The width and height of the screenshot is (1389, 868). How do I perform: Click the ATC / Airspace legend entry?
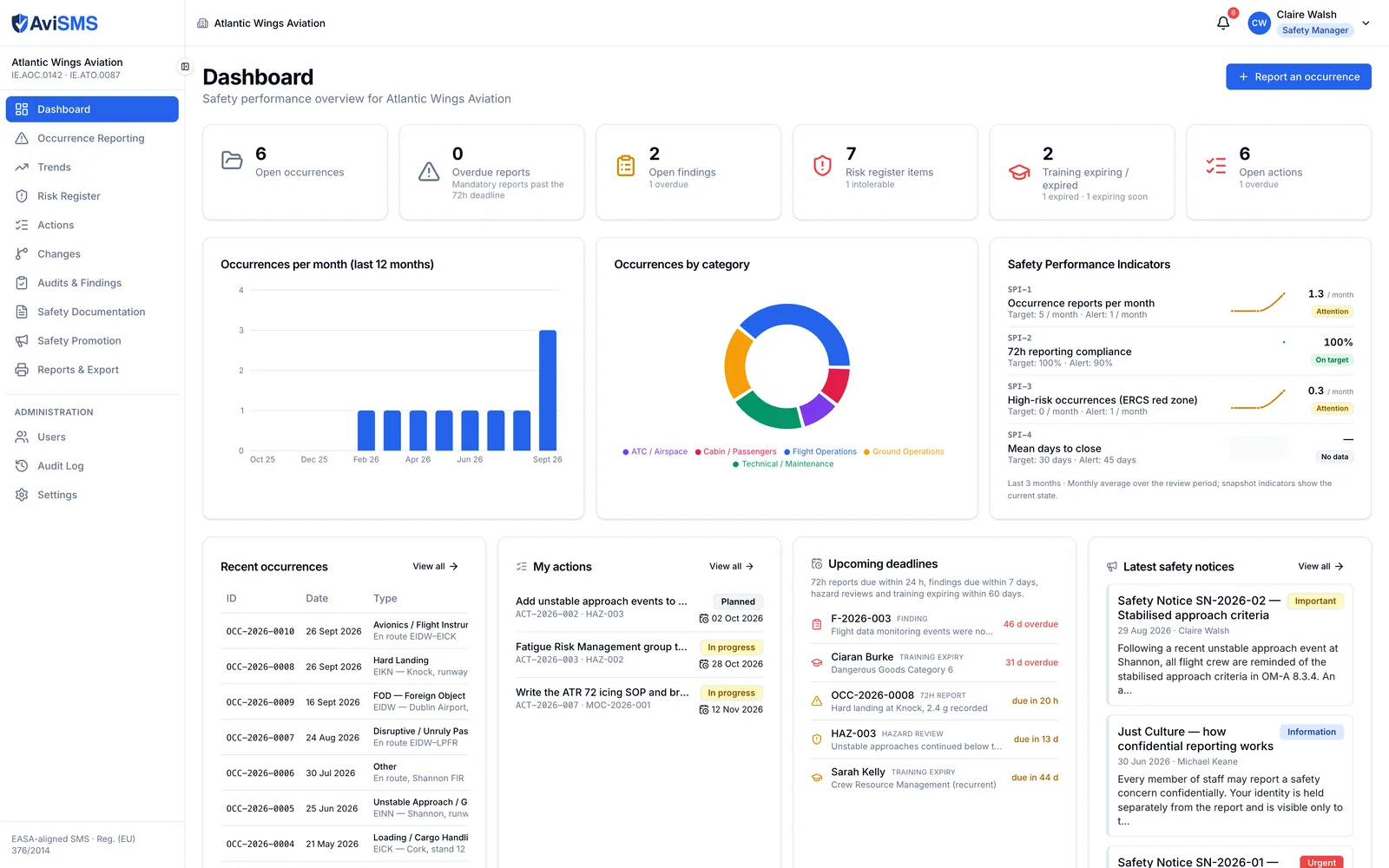[655, 451]
